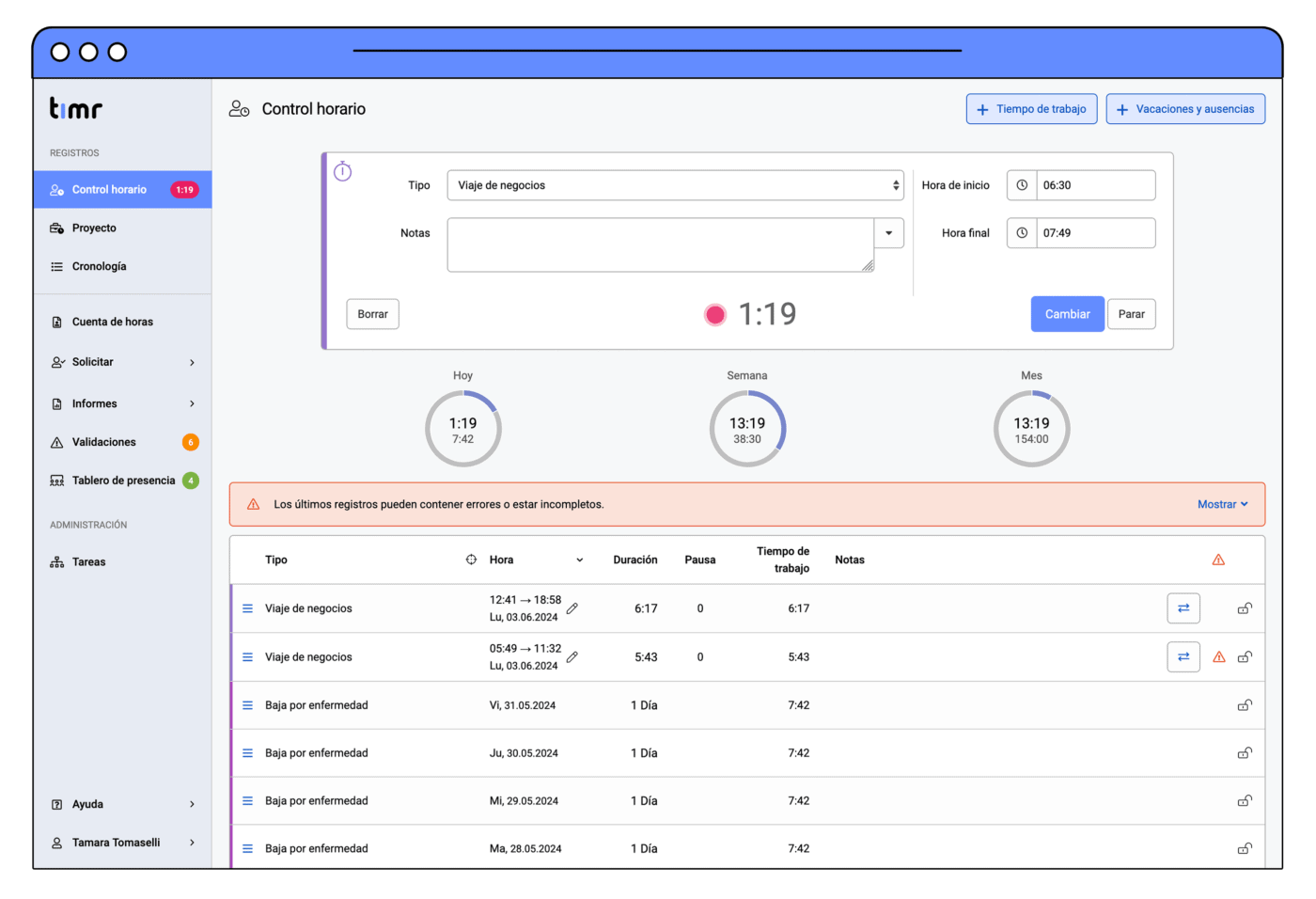Click the green 4 badge on Tablero de presencia

tap(191, 481)
